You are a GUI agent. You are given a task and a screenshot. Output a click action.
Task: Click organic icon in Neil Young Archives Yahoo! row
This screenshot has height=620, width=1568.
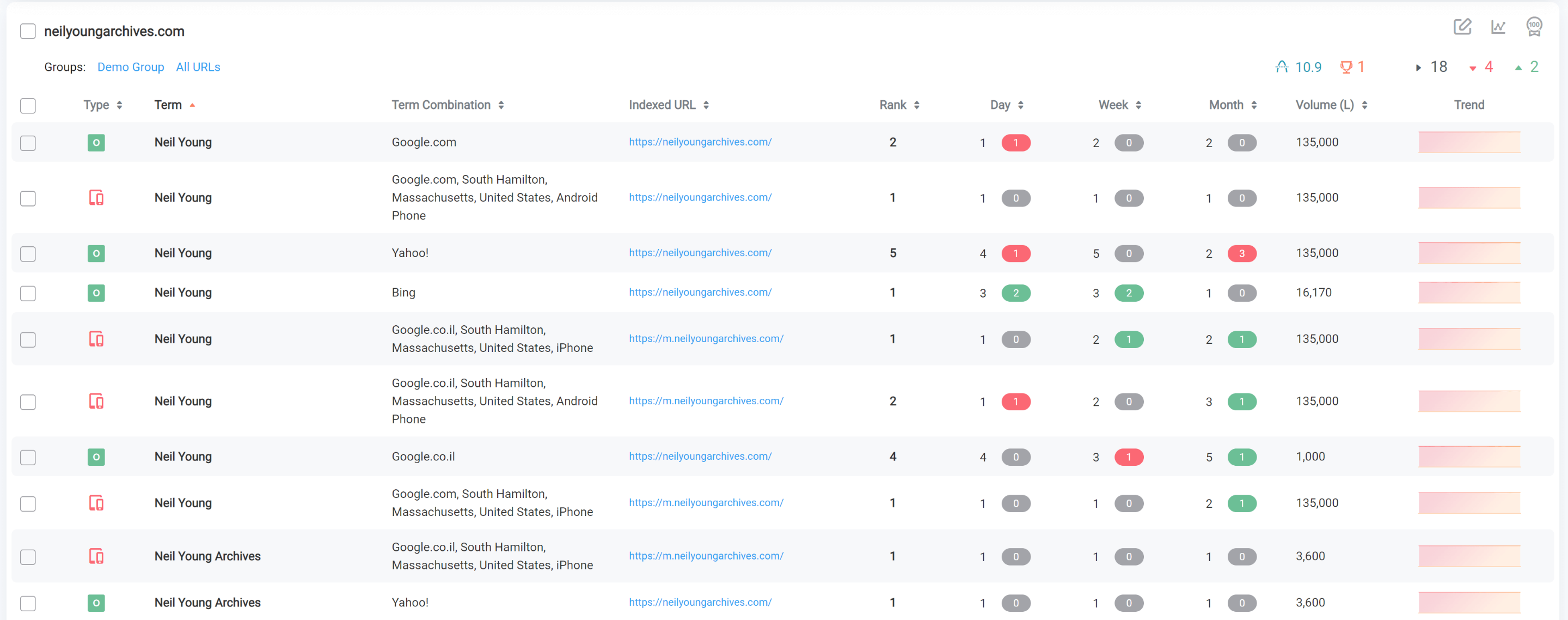tap(96, 603)
